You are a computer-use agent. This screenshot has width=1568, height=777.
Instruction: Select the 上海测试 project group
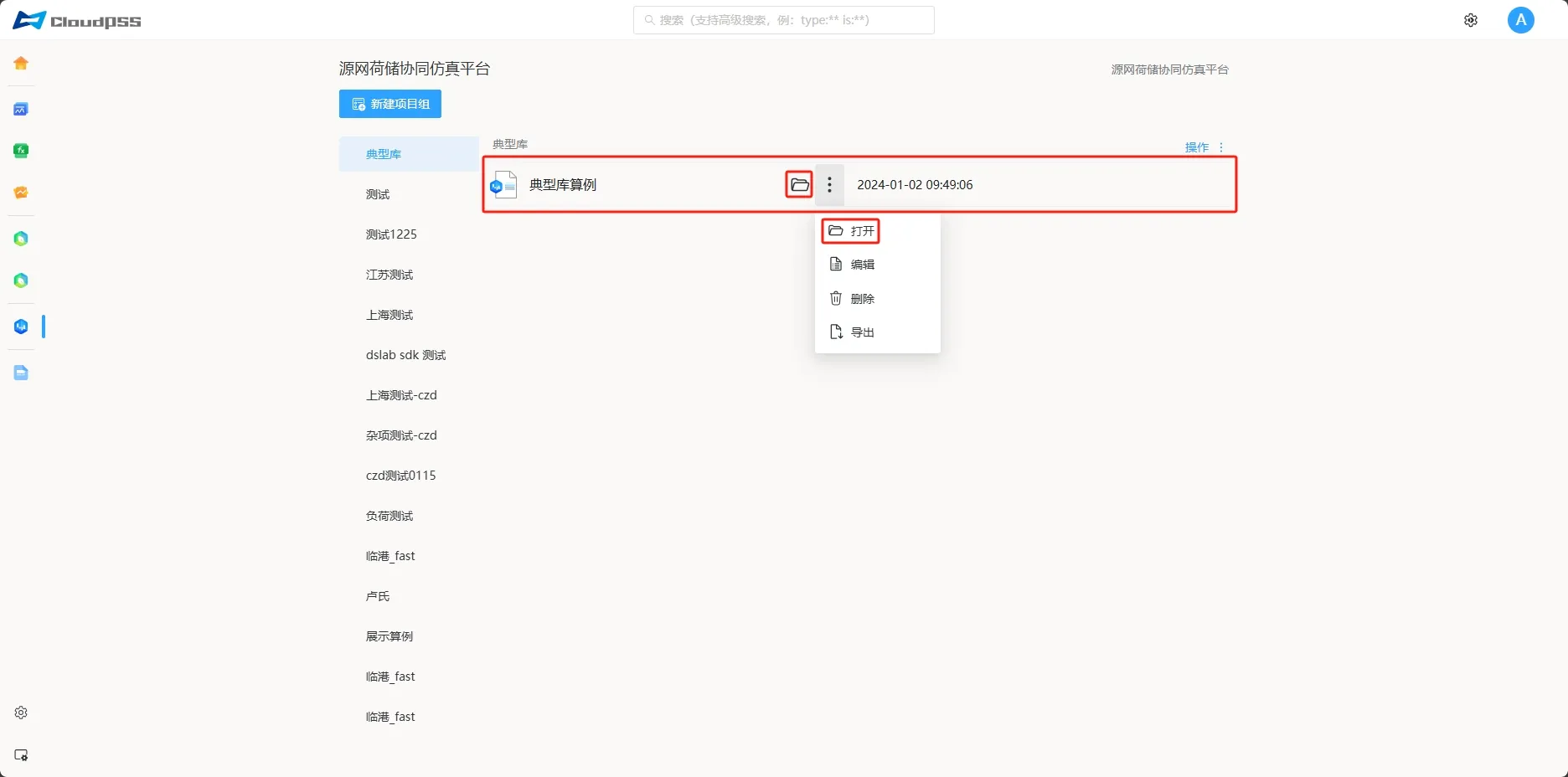pos(409,315)
